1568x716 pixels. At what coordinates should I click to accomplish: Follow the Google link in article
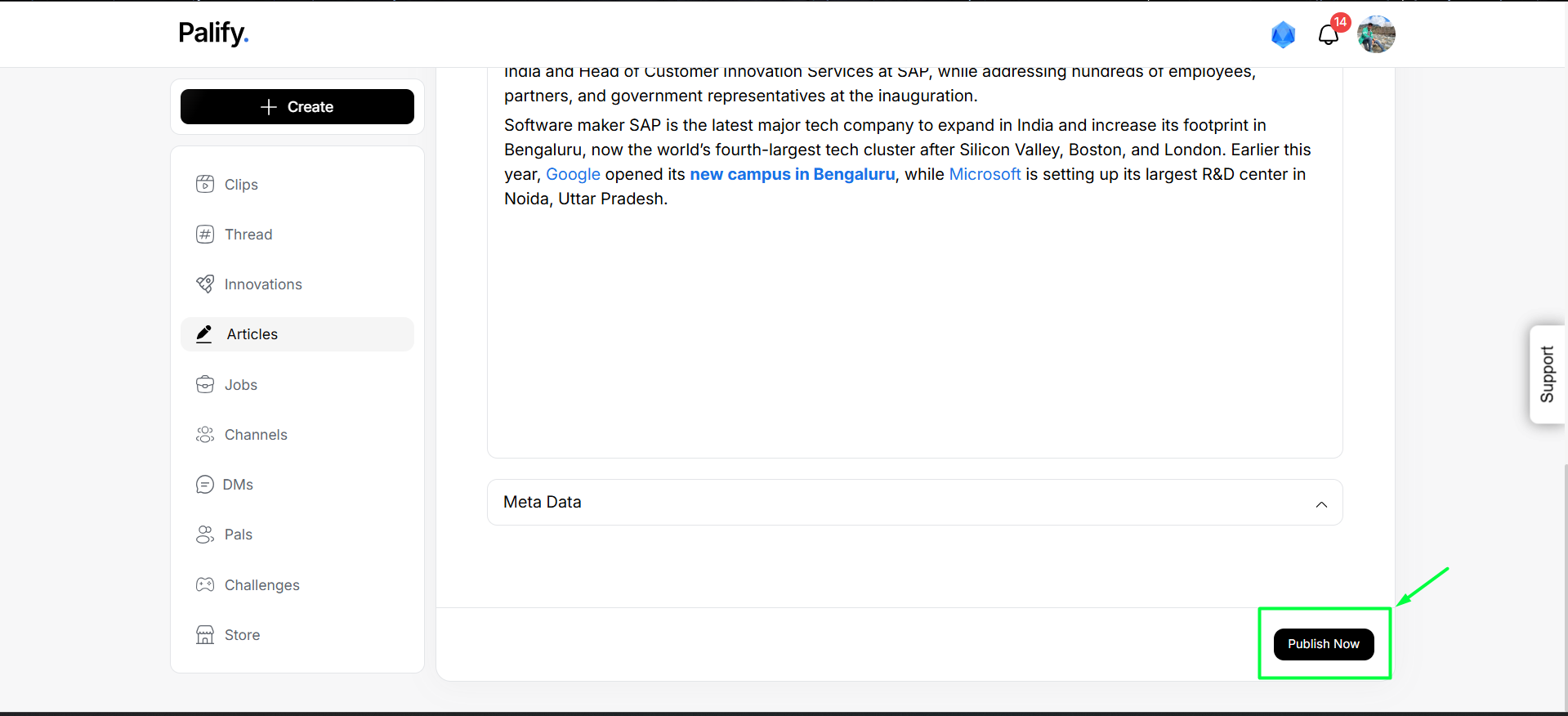click(x=573, y=174)
